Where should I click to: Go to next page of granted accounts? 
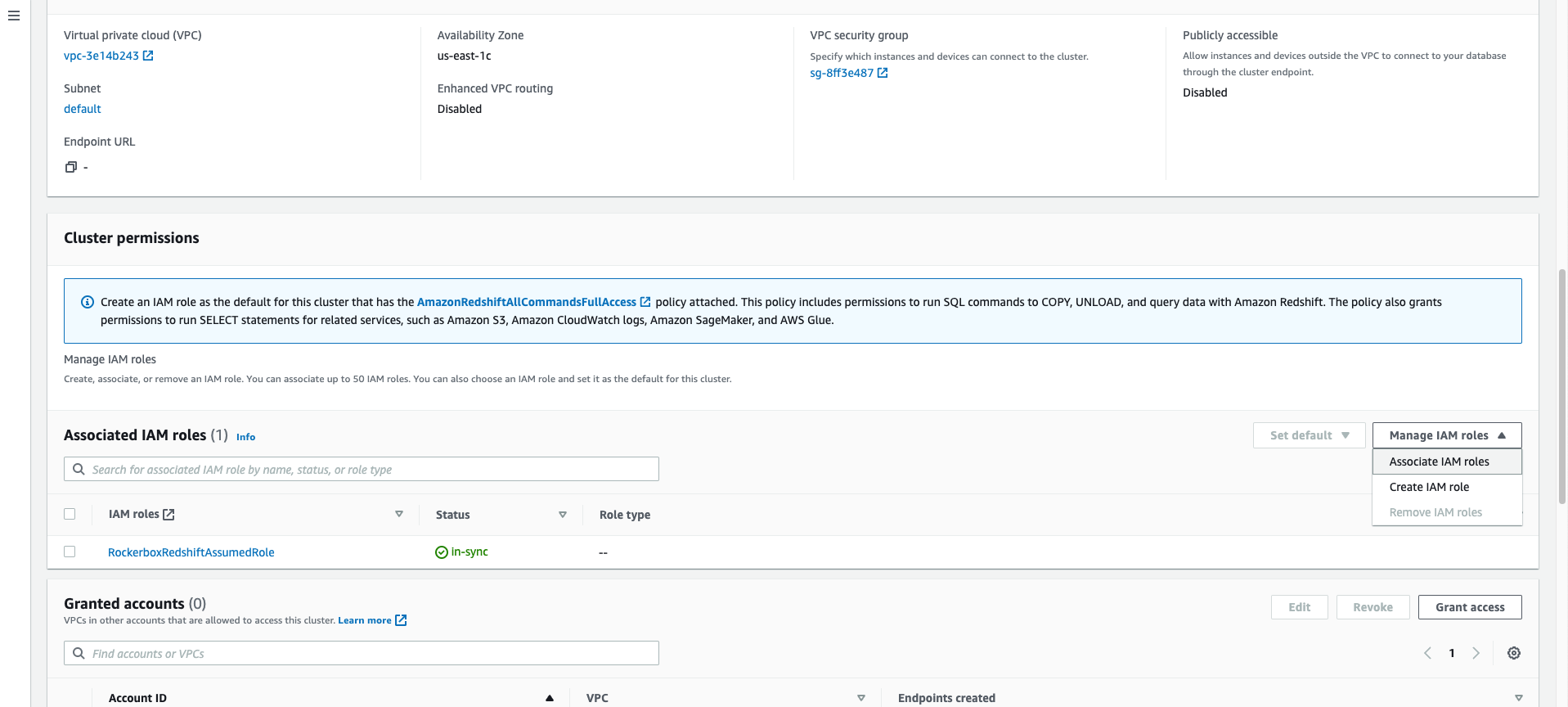1476,653
